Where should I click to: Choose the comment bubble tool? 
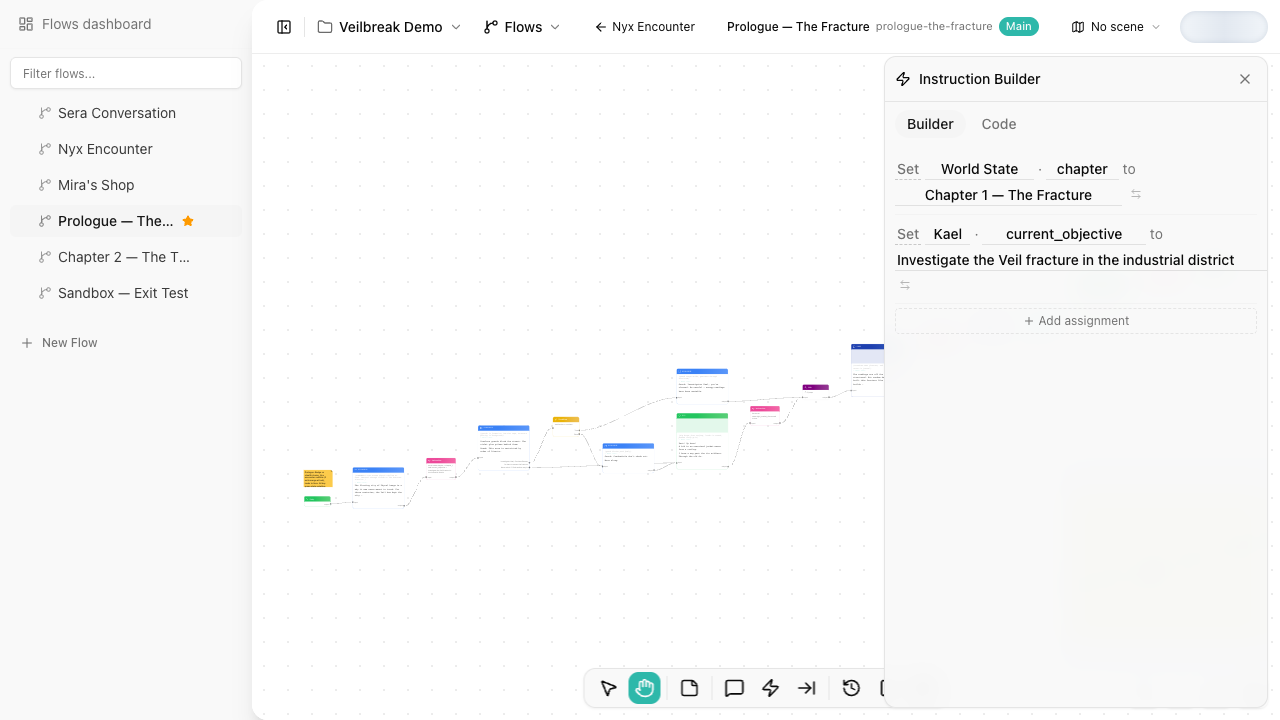734,688
